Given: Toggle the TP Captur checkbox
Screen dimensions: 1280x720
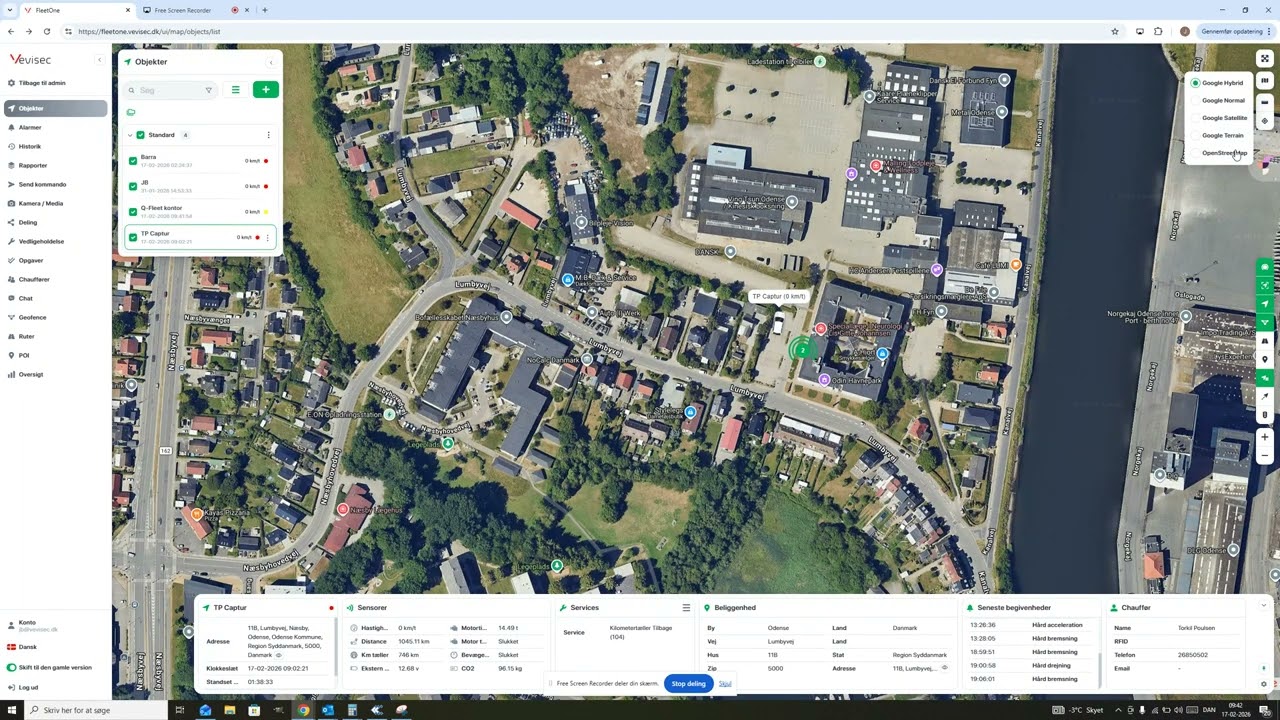Looking at the screenshot, I should [x=133, y=238].
